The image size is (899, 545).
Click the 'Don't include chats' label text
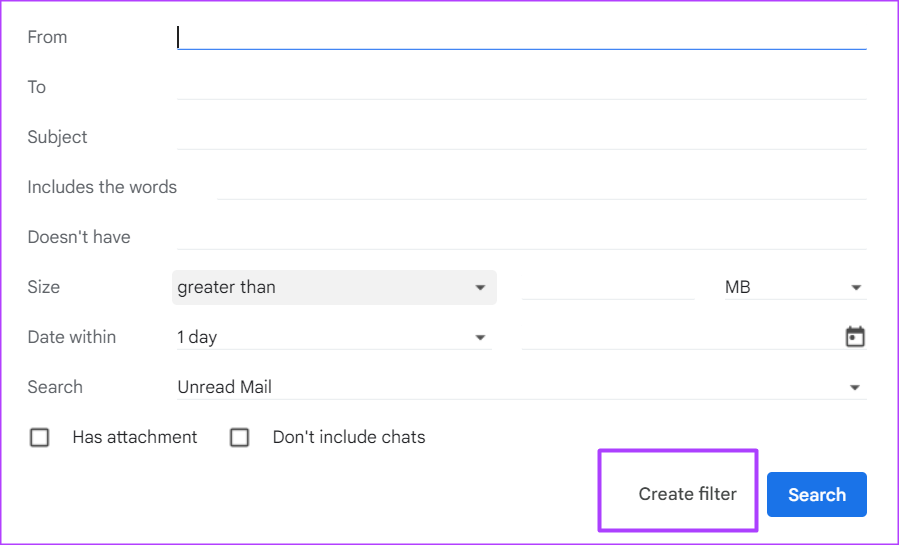click(349, 437)
